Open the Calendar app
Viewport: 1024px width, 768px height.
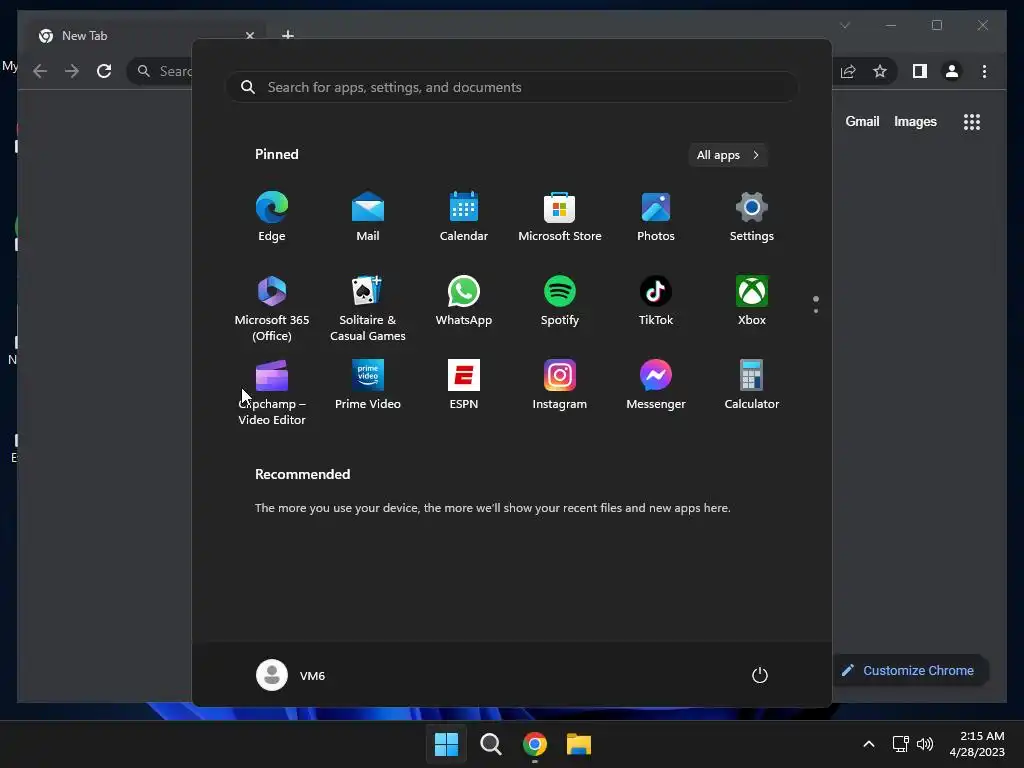[x=464, y=217]
